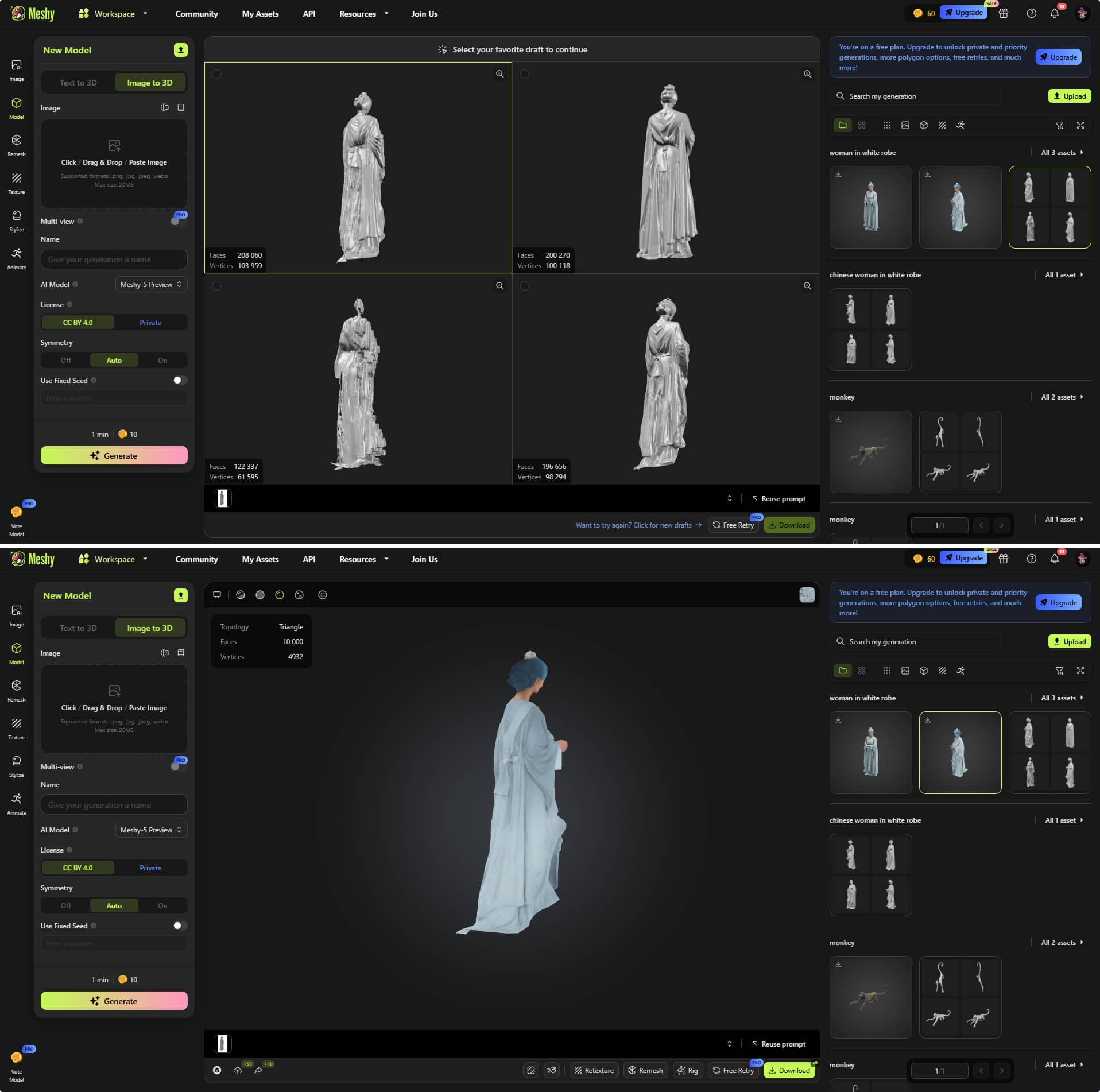This screenshot has width=1100, height=1092.
Task: Click the Remesh button in the viewer's action bar
Action: pyautogui.click(x=645, y=1071)
